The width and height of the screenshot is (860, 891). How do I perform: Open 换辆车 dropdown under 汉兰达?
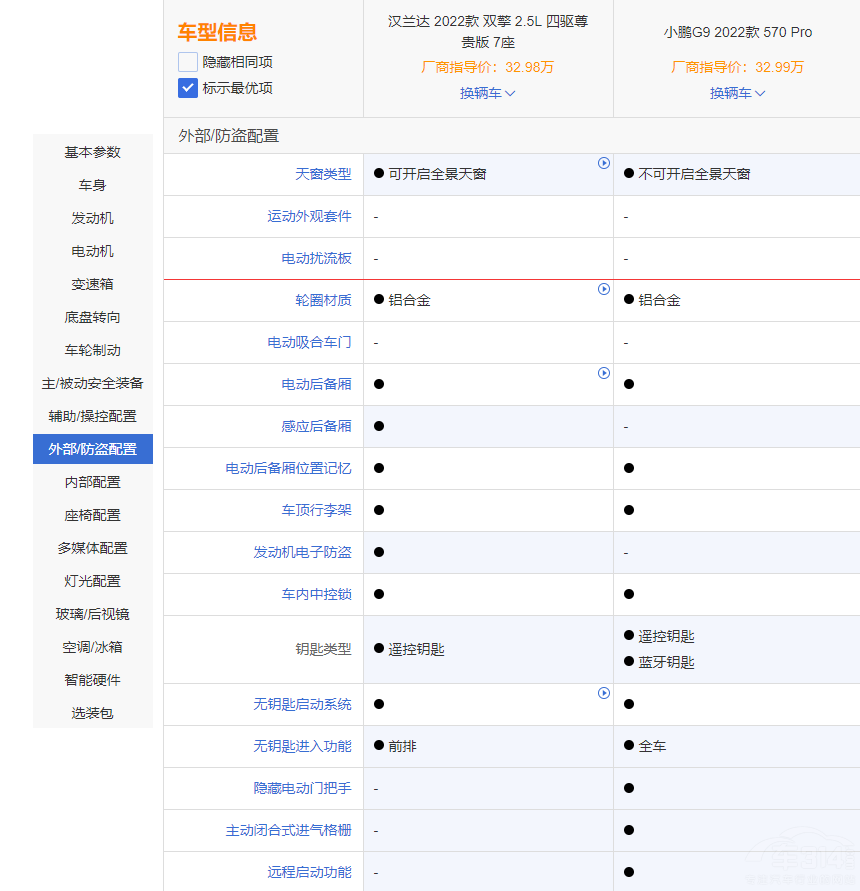tap(488, 93)
